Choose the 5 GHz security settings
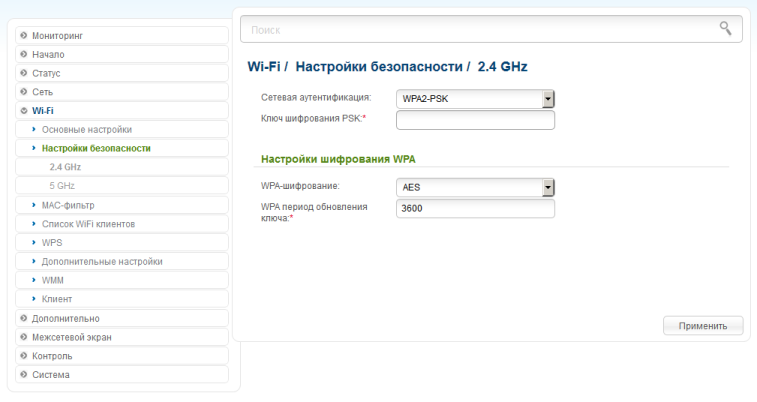Viewport: 757px width, 402px height. tap(122, 186)
